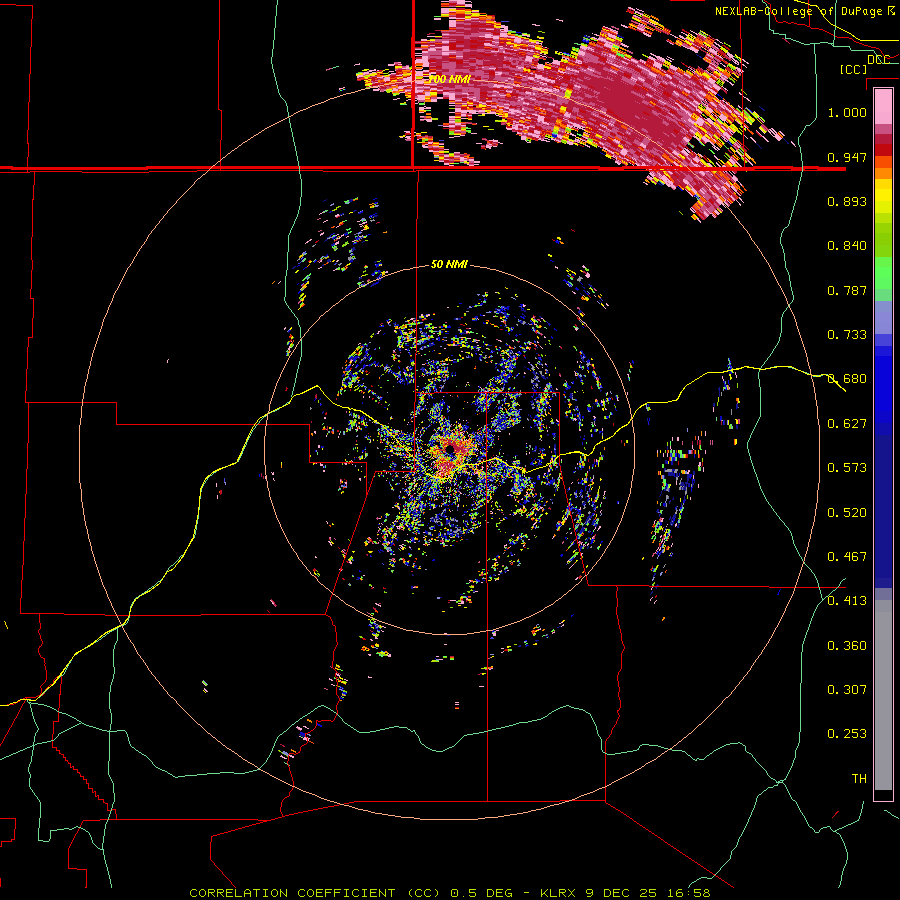Click the 100 NMI range ring label
This screenshot has width=900, height=900.
point(449,79)
